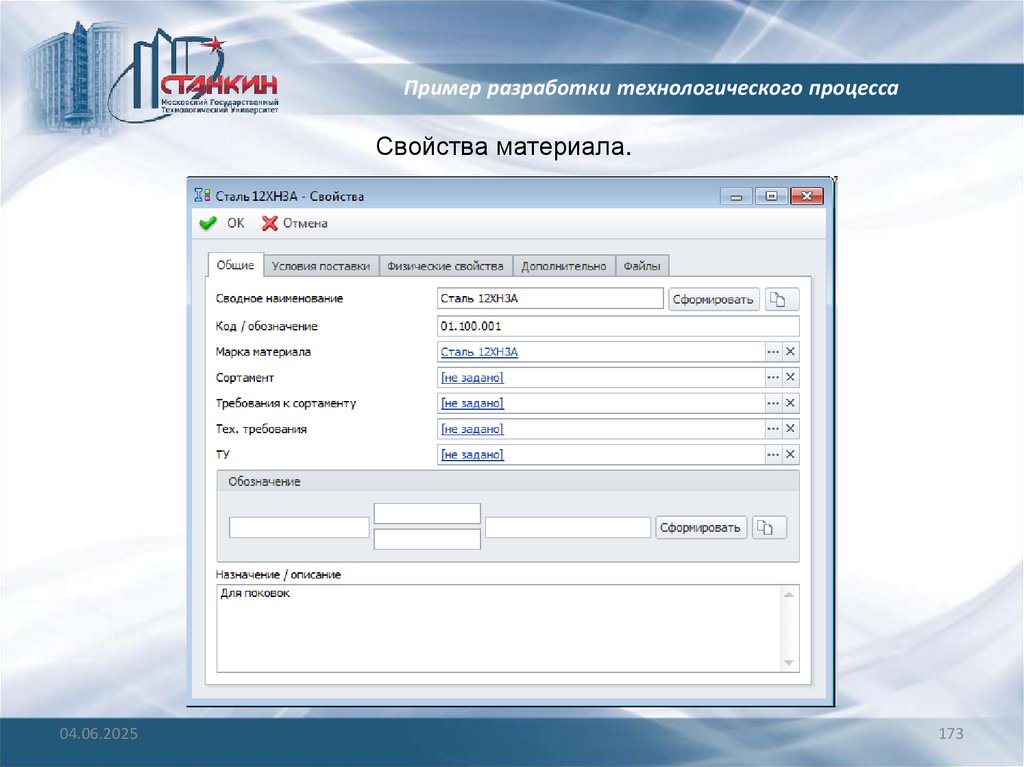
Task: Go to the Дополнительно tab
Action: (x=564, y=266)
